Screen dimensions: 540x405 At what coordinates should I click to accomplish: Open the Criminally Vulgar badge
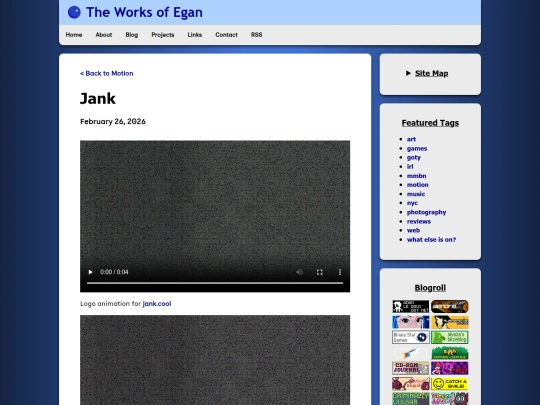[x=411, y=398]
